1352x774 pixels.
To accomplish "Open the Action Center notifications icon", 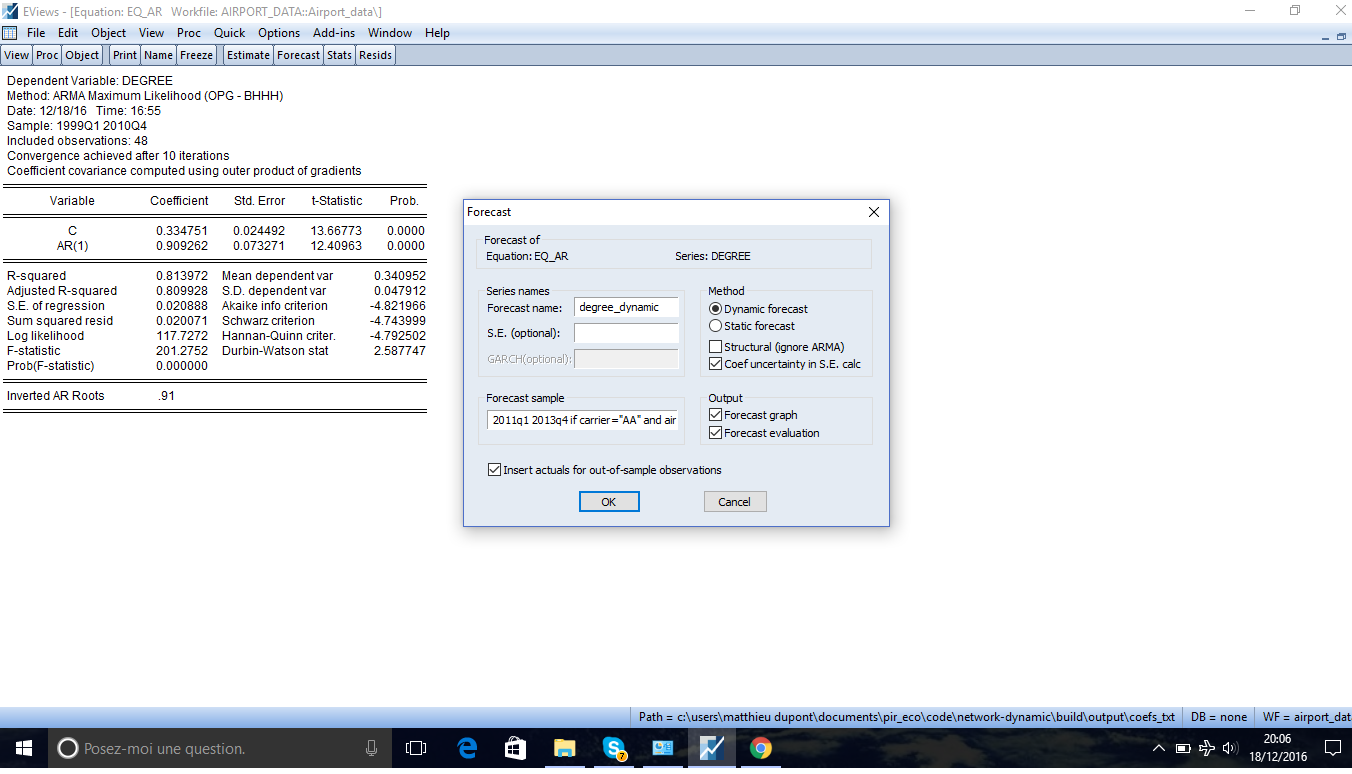I will [1332, 748].
